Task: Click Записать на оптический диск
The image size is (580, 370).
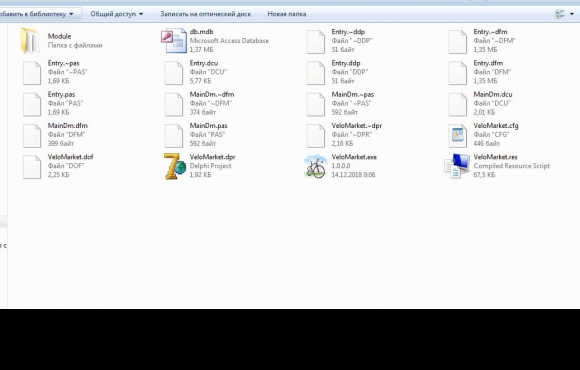Action: 205,14
